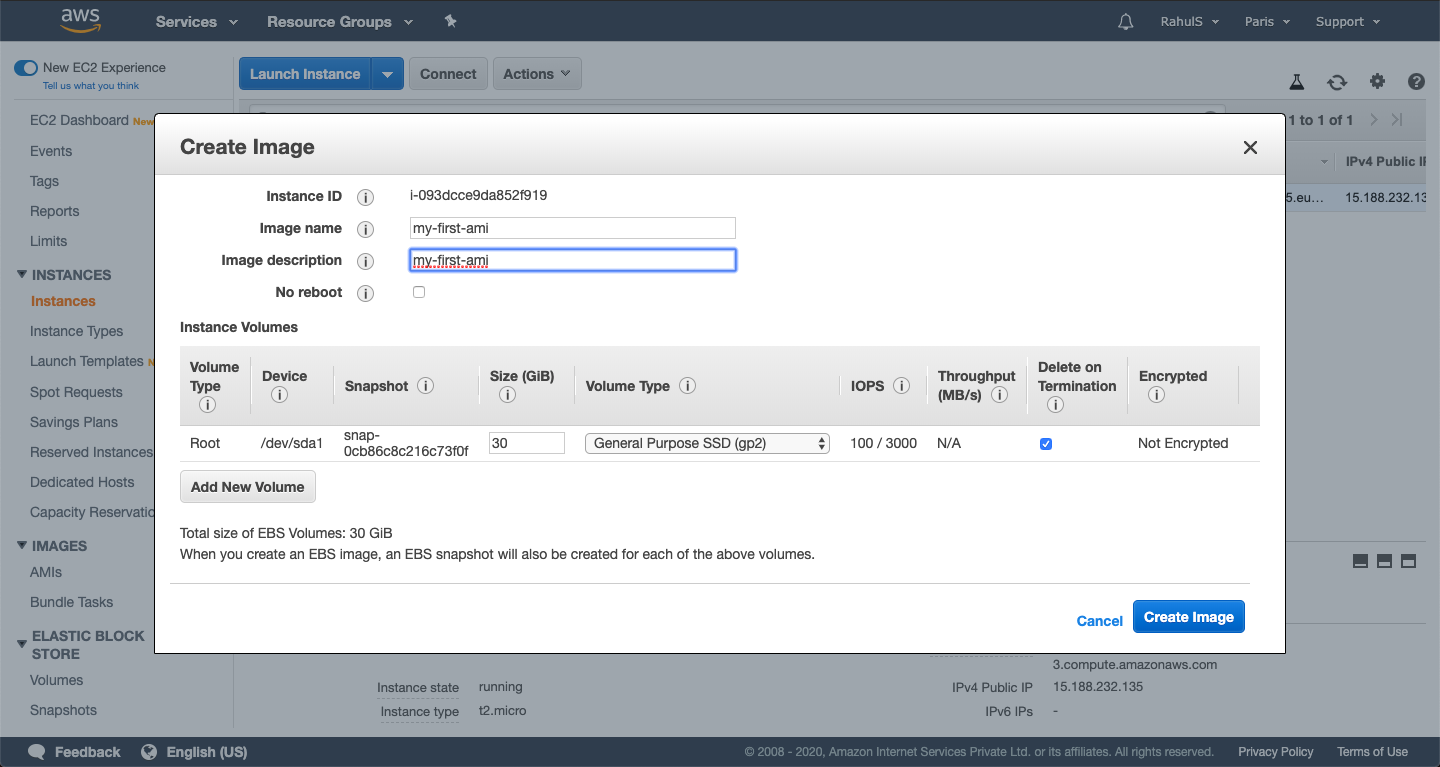1440x767 pixels.
Task: Enable the No reboot checkbox
Action: 419,292
